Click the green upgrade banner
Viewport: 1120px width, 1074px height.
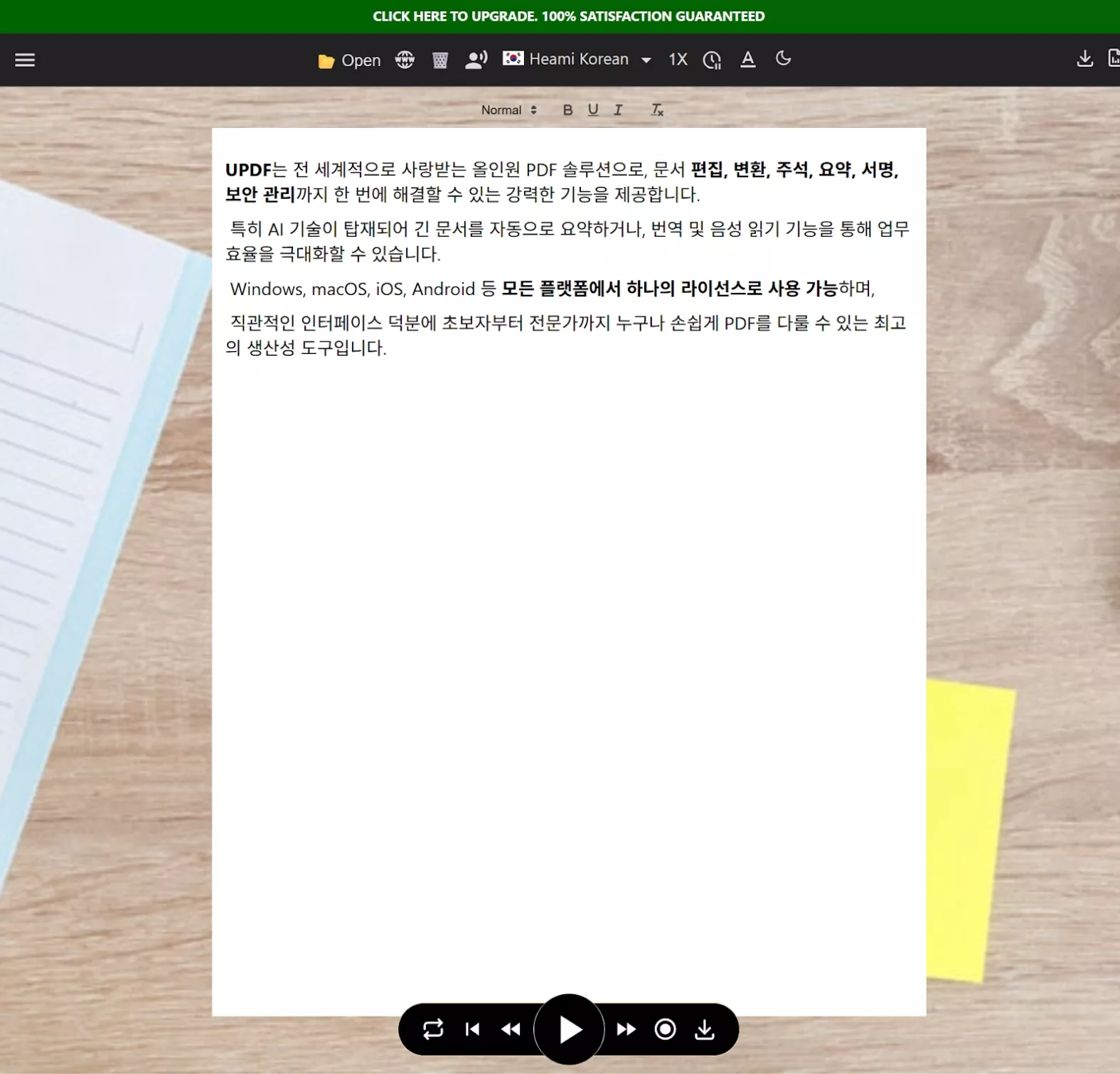[568, 16]
